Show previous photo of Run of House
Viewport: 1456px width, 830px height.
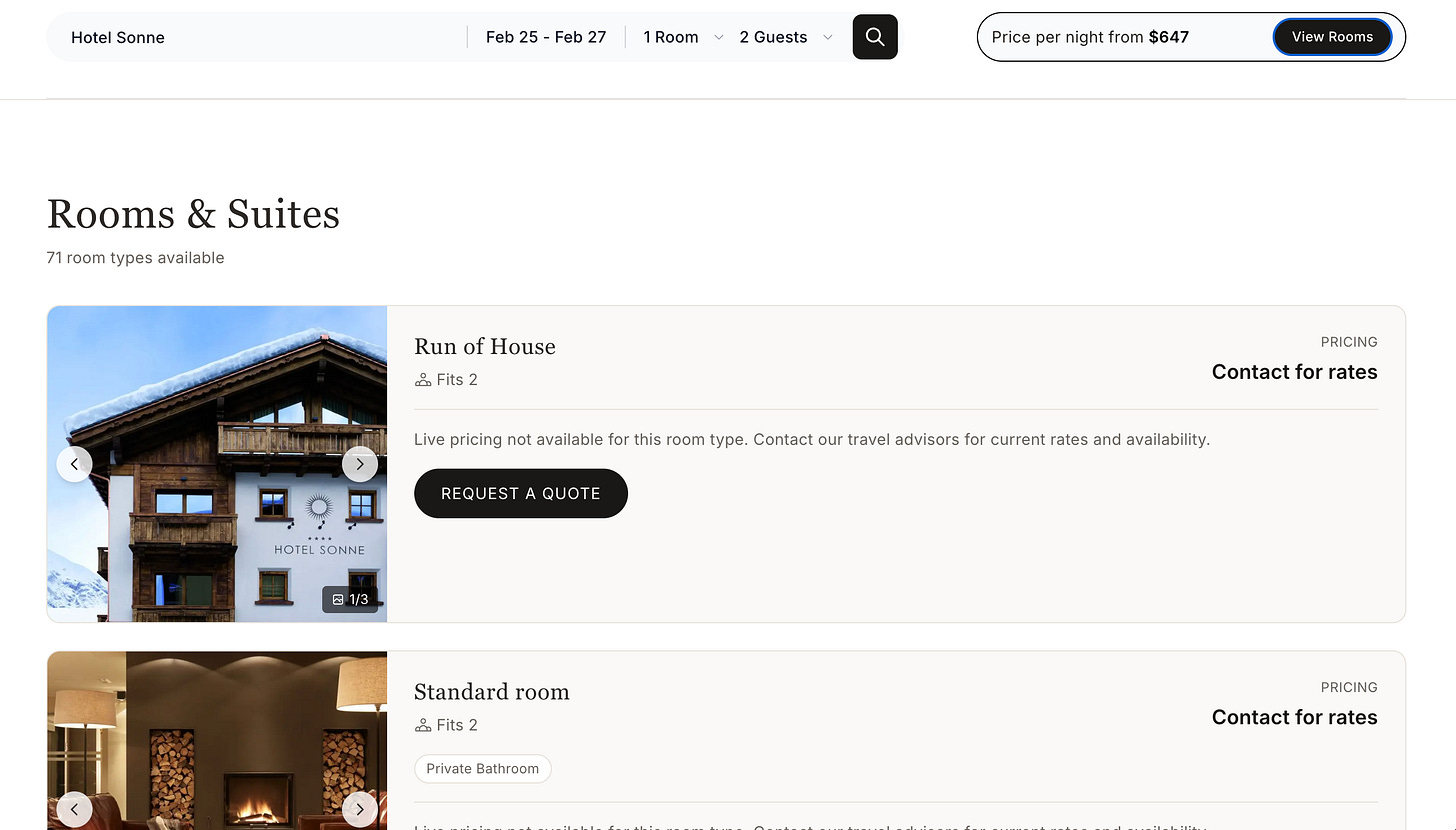tap(74, 464)
